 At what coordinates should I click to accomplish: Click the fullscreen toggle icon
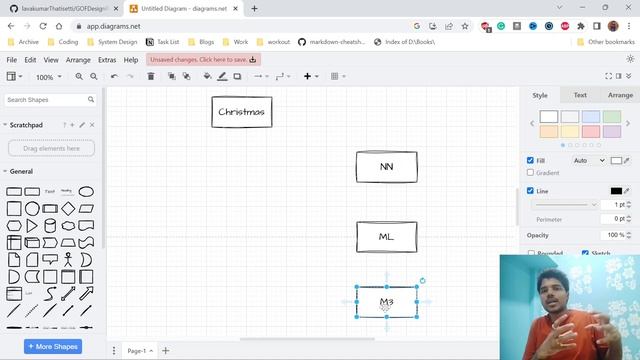608,76
